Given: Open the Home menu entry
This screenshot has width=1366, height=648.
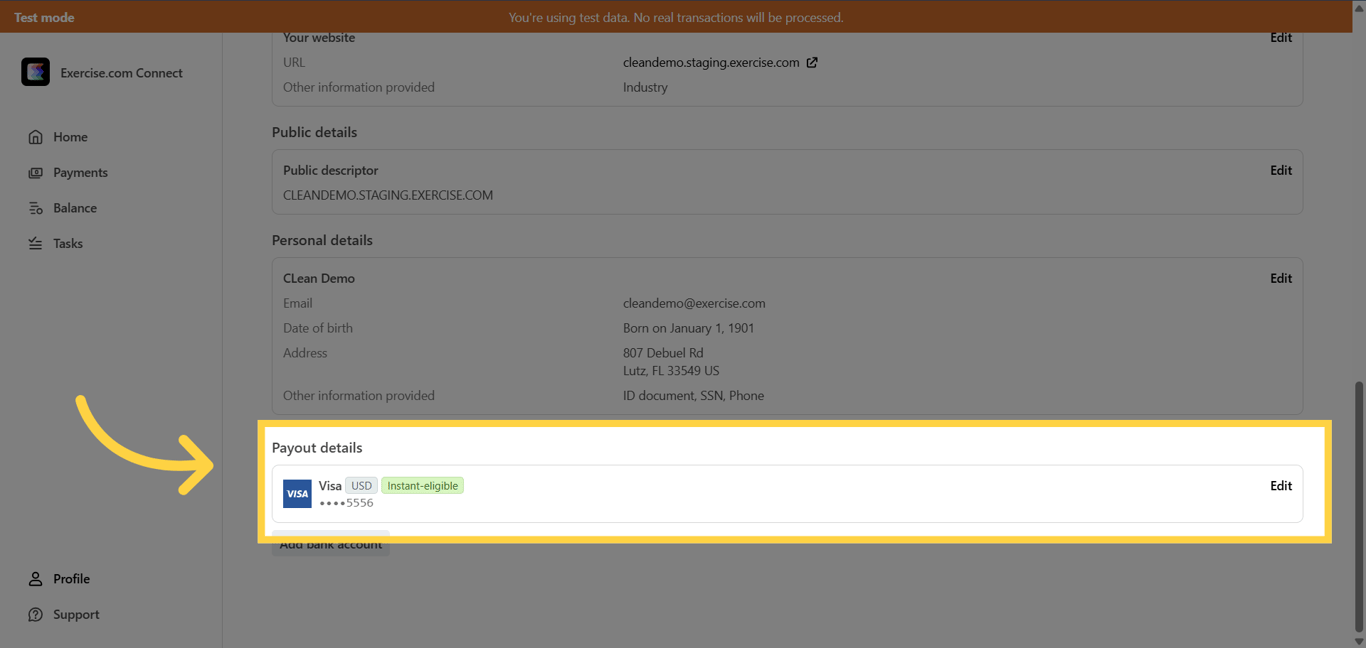Looking at the screenshot, I should (70, 136).
